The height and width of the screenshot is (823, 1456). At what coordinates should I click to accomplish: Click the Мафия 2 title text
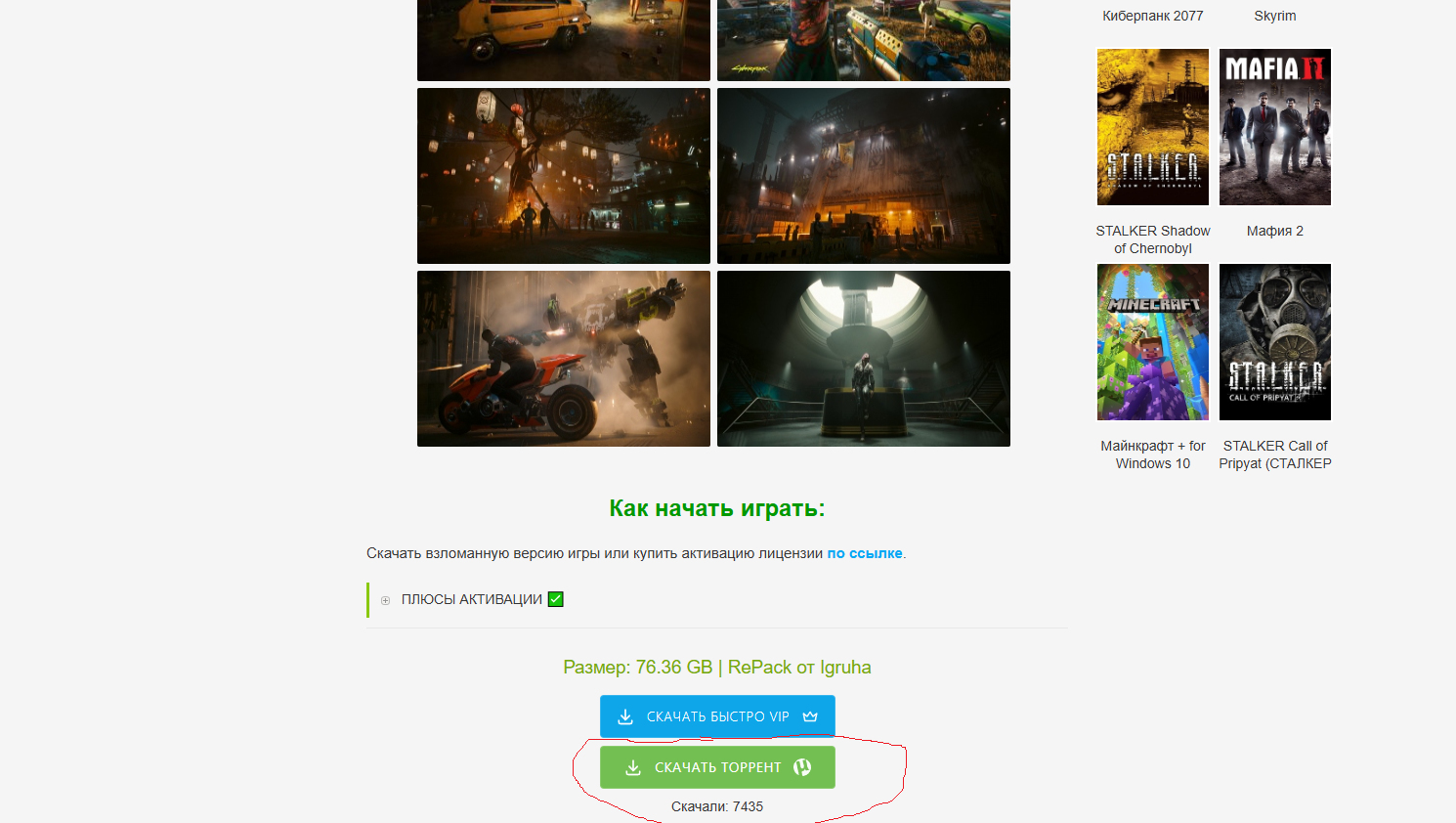[x=1275, y=231]
